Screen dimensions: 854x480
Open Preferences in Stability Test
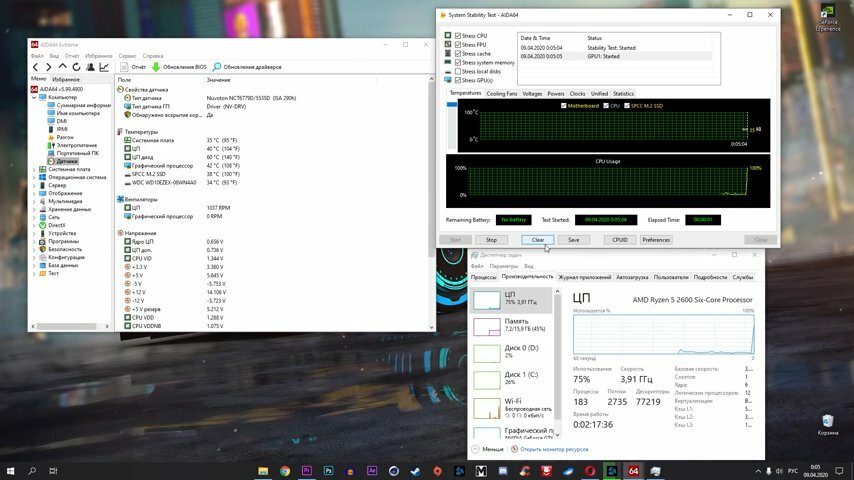[656, 240]
